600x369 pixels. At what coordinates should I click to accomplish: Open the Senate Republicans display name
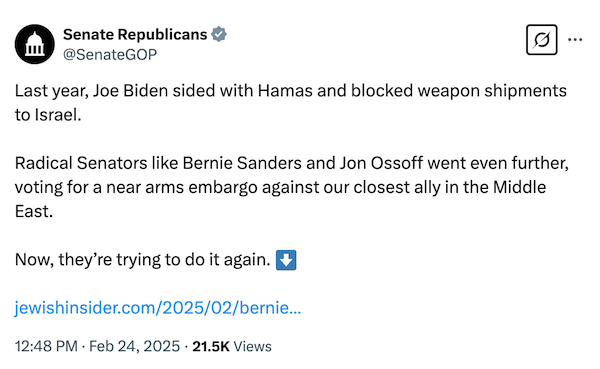click(x=135, y=34)
